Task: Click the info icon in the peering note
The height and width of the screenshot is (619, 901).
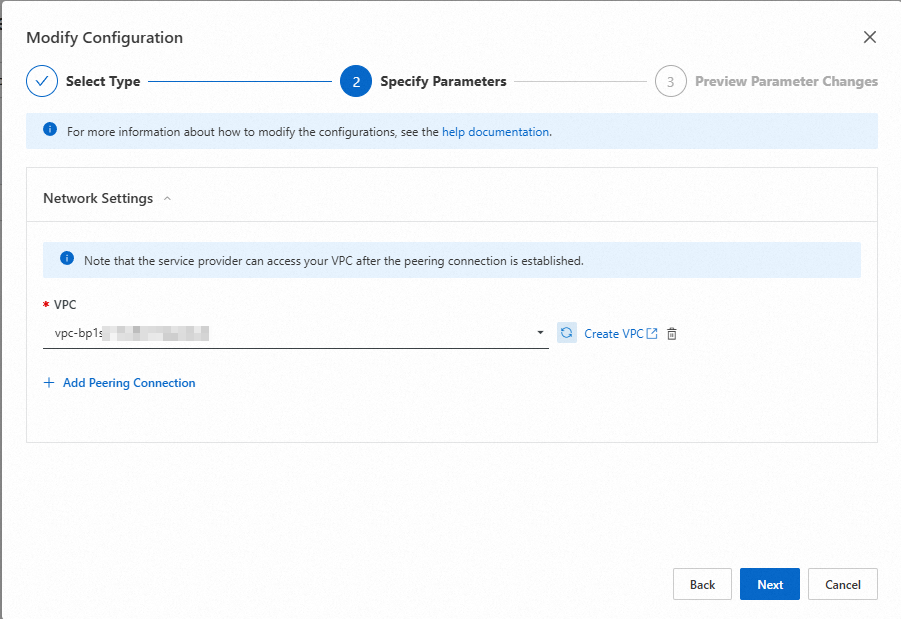Action: point(67,258)
